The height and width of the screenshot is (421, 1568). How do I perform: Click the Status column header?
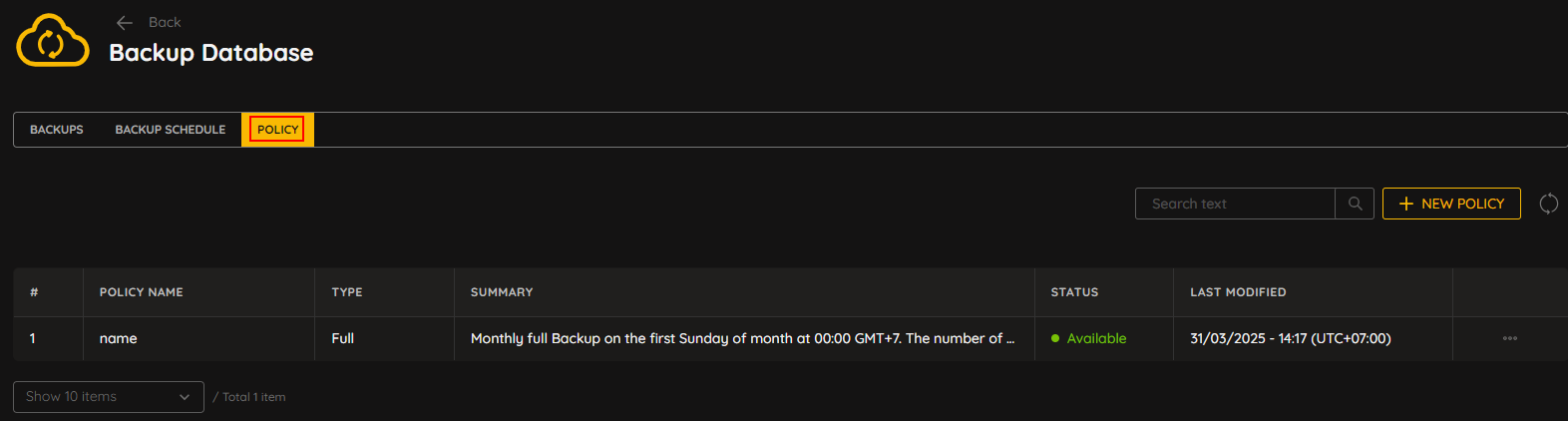pos(1074,292)
